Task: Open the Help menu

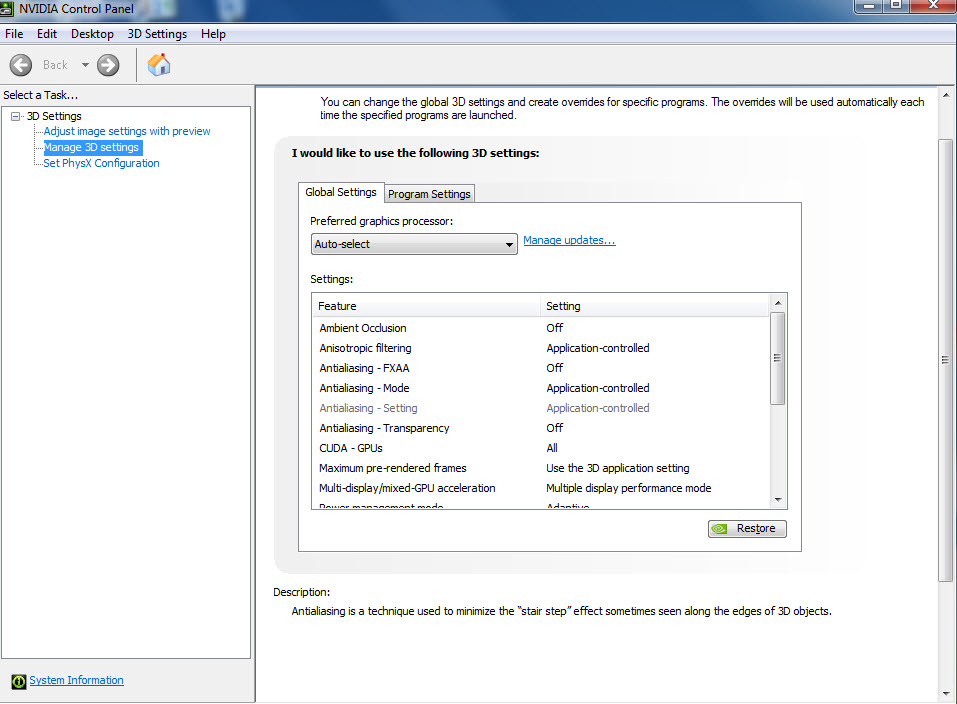Action: [x=213, y=34]
